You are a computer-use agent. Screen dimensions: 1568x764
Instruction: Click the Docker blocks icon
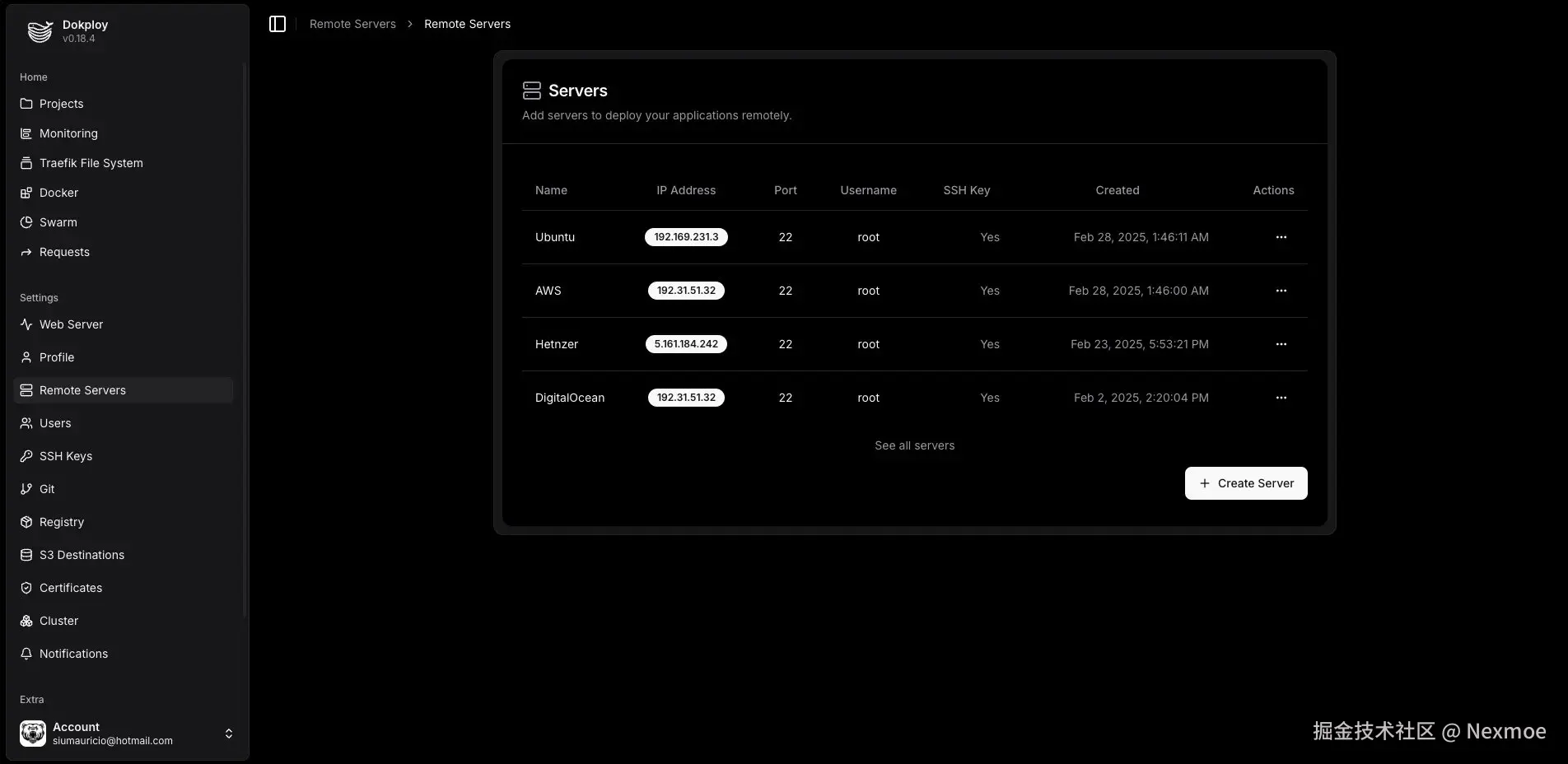click(x=26, y=193)
